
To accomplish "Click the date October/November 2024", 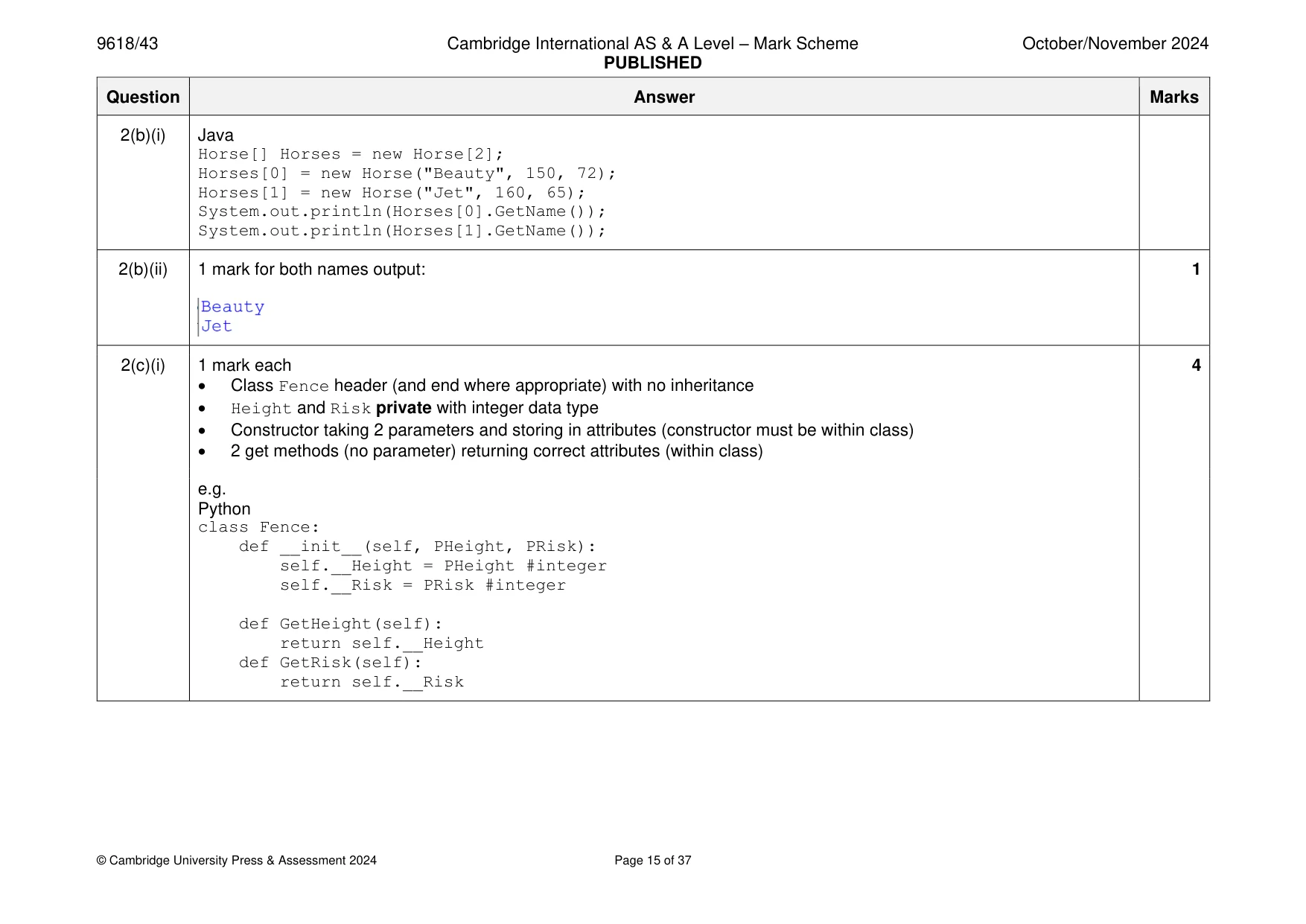I will tap(1115, 44).
